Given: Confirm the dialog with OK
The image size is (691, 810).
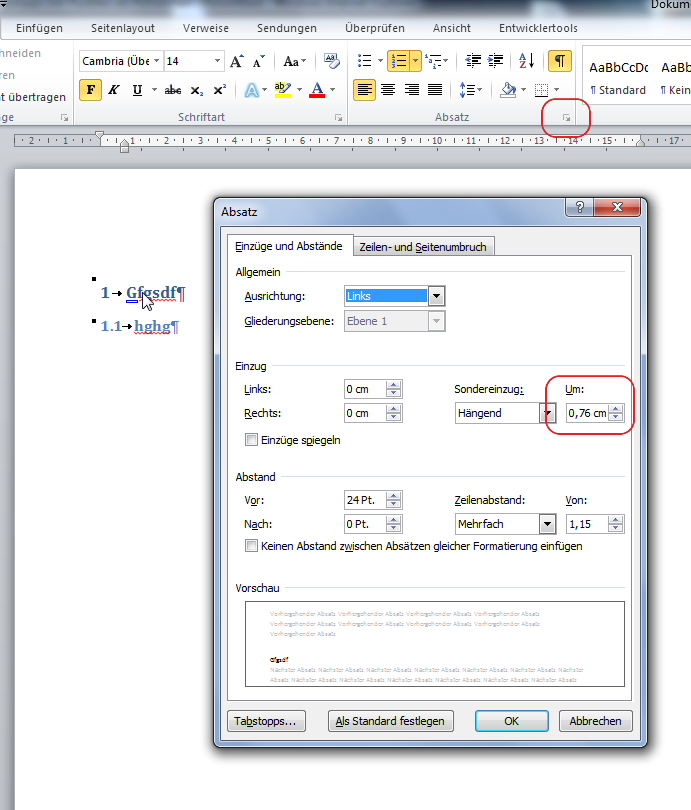Looking at the screenshot, I should [511, 721].
